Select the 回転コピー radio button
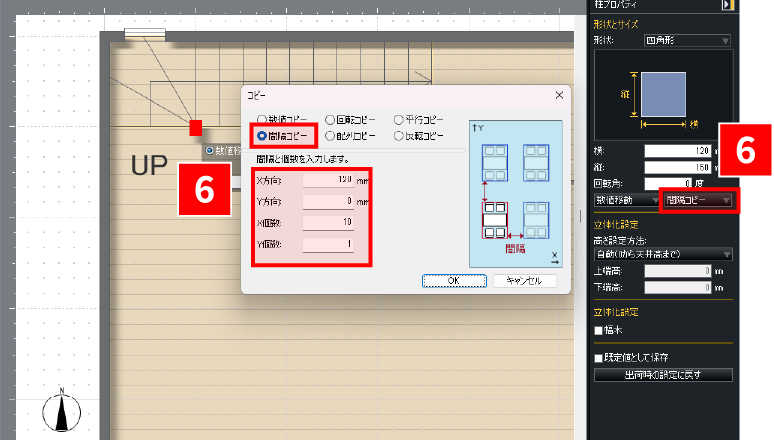774x441 pixels. point(330,120)
